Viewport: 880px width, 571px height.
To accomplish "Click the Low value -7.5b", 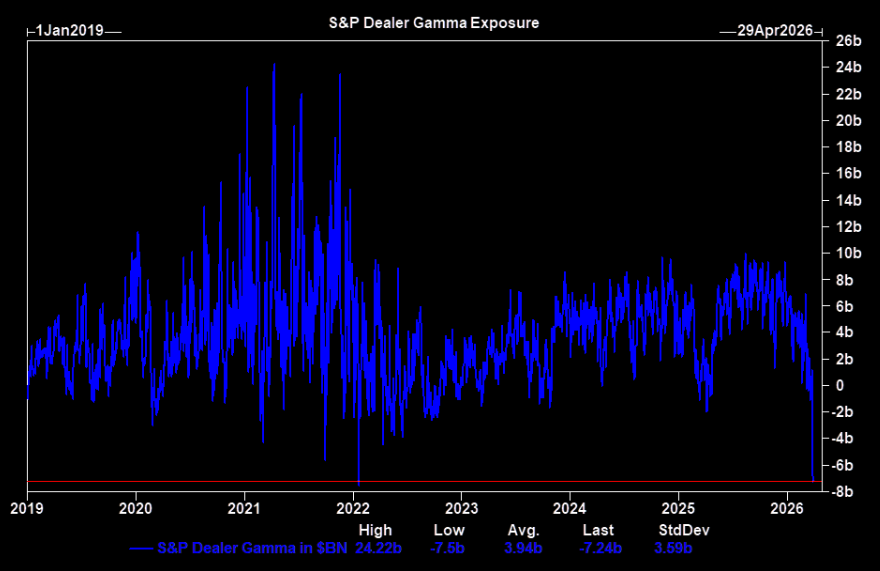I will tap(449, 548).
